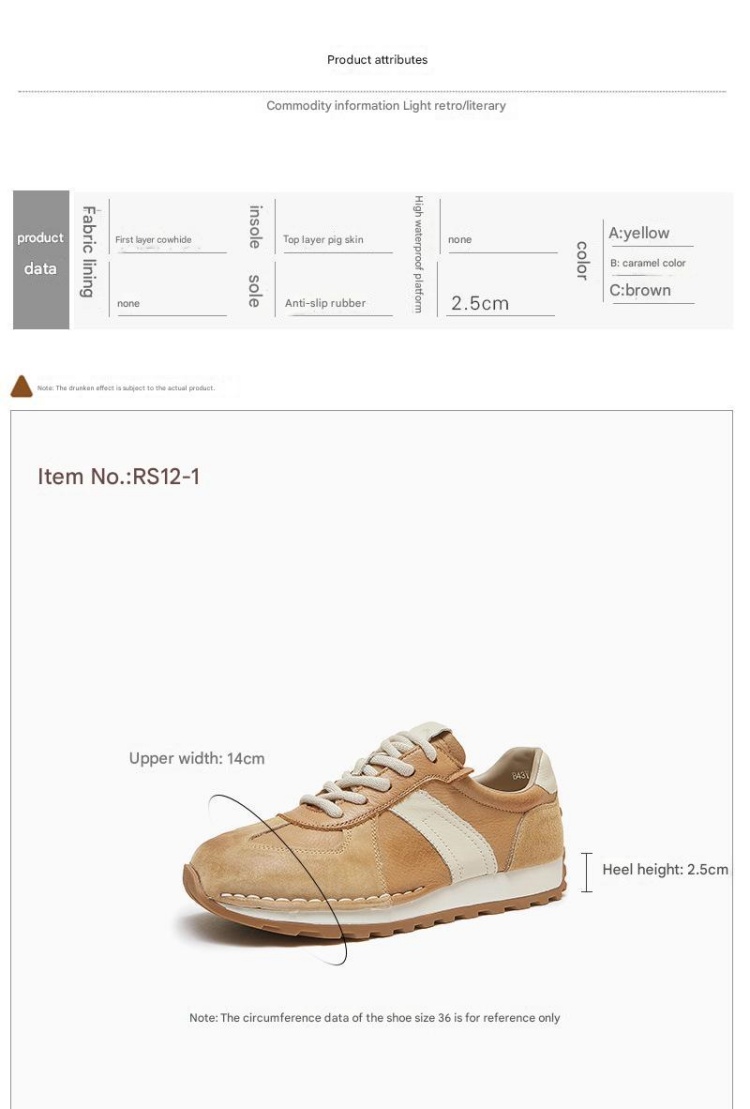Click the Item No.:RS12-1 text
Screen dimensions: 750x1109
[x=119, y=477]
